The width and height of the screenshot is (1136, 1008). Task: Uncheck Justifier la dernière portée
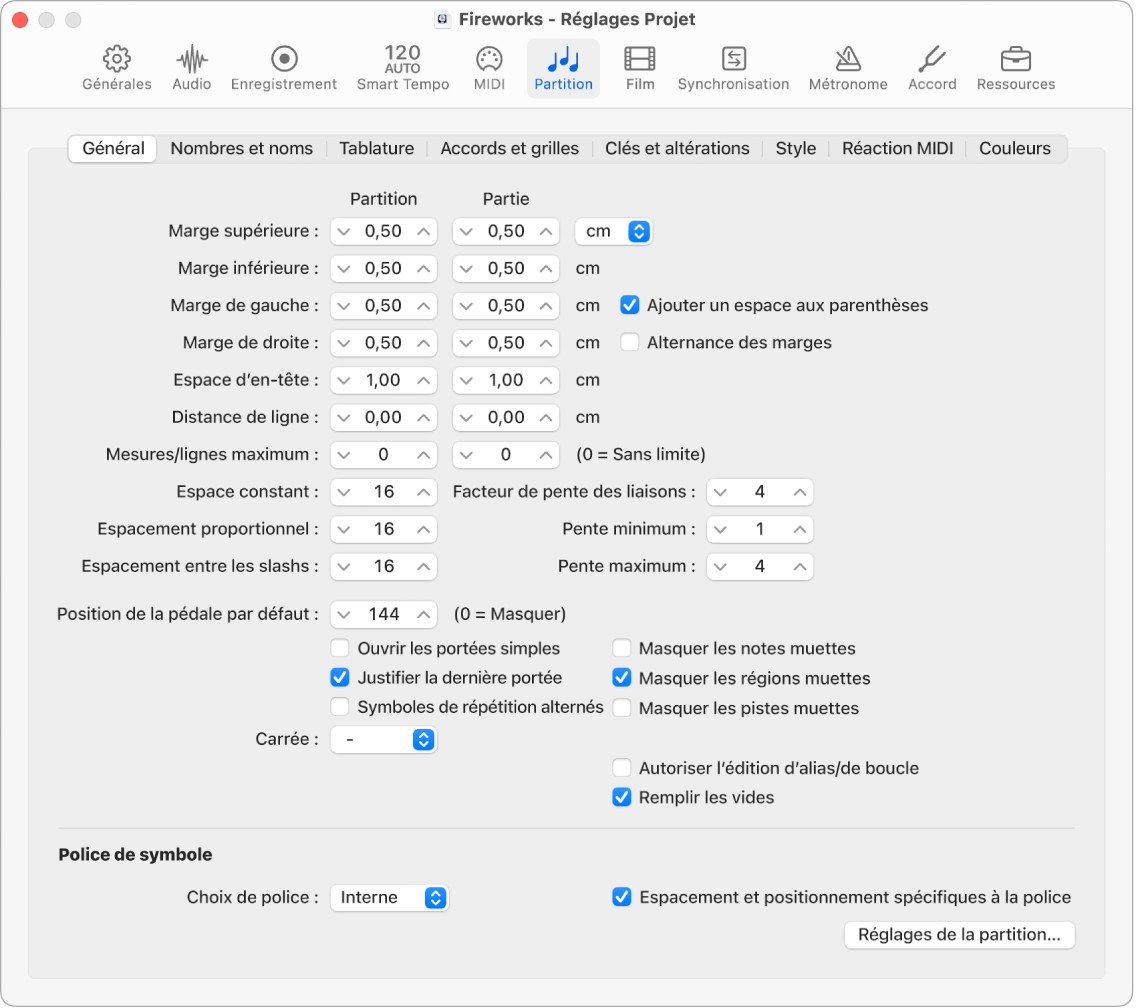tap(340, 678)
